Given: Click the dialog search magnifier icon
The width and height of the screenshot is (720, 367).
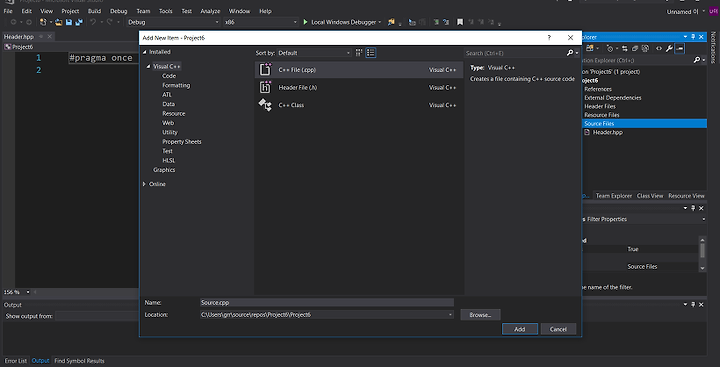Looking at the screenshot, I should pos(570,53).
